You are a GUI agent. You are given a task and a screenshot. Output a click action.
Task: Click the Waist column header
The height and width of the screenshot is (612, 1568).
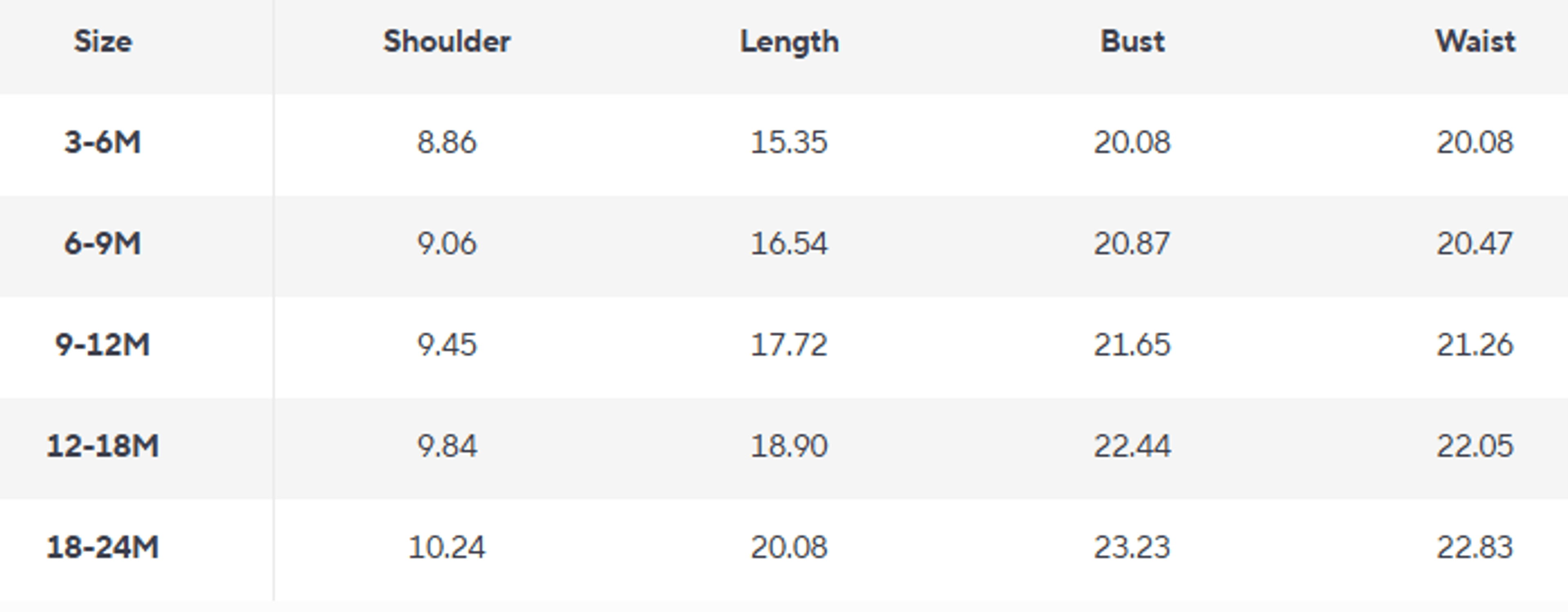tap(1475, 42)
